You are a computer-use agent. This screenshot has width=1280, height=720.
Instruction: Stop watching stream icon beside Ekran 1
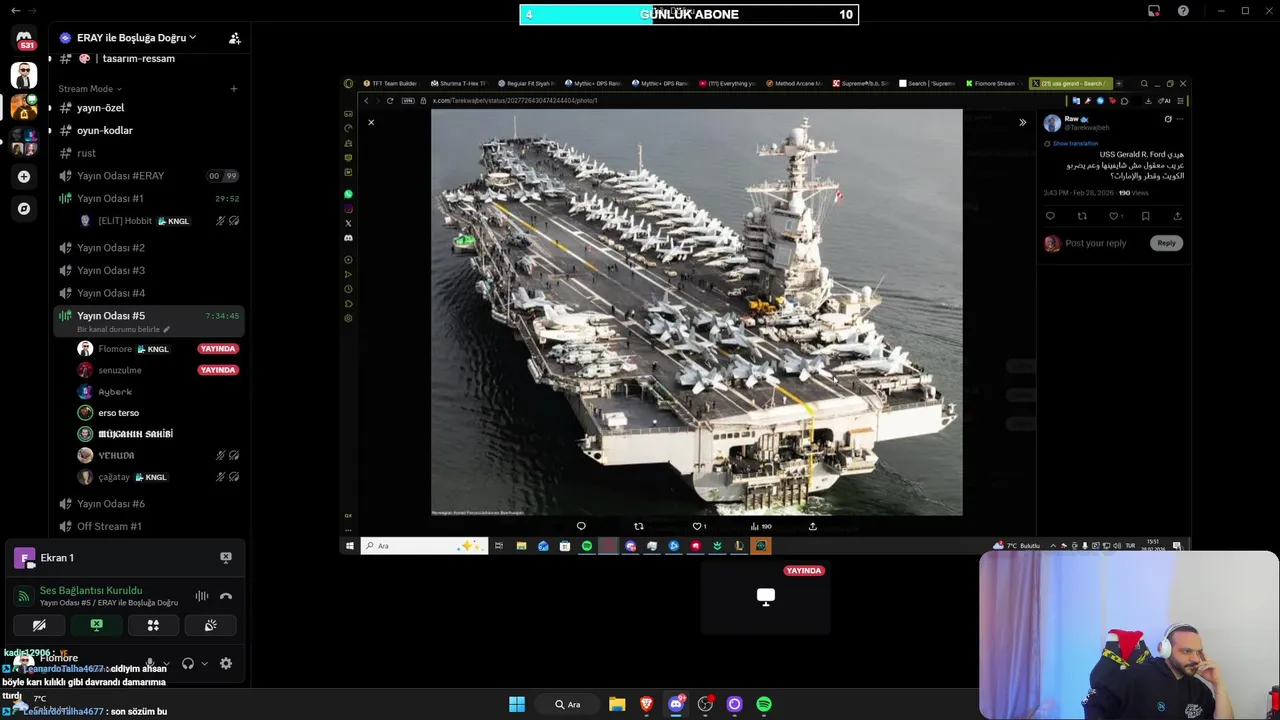(x=226, y=558)
